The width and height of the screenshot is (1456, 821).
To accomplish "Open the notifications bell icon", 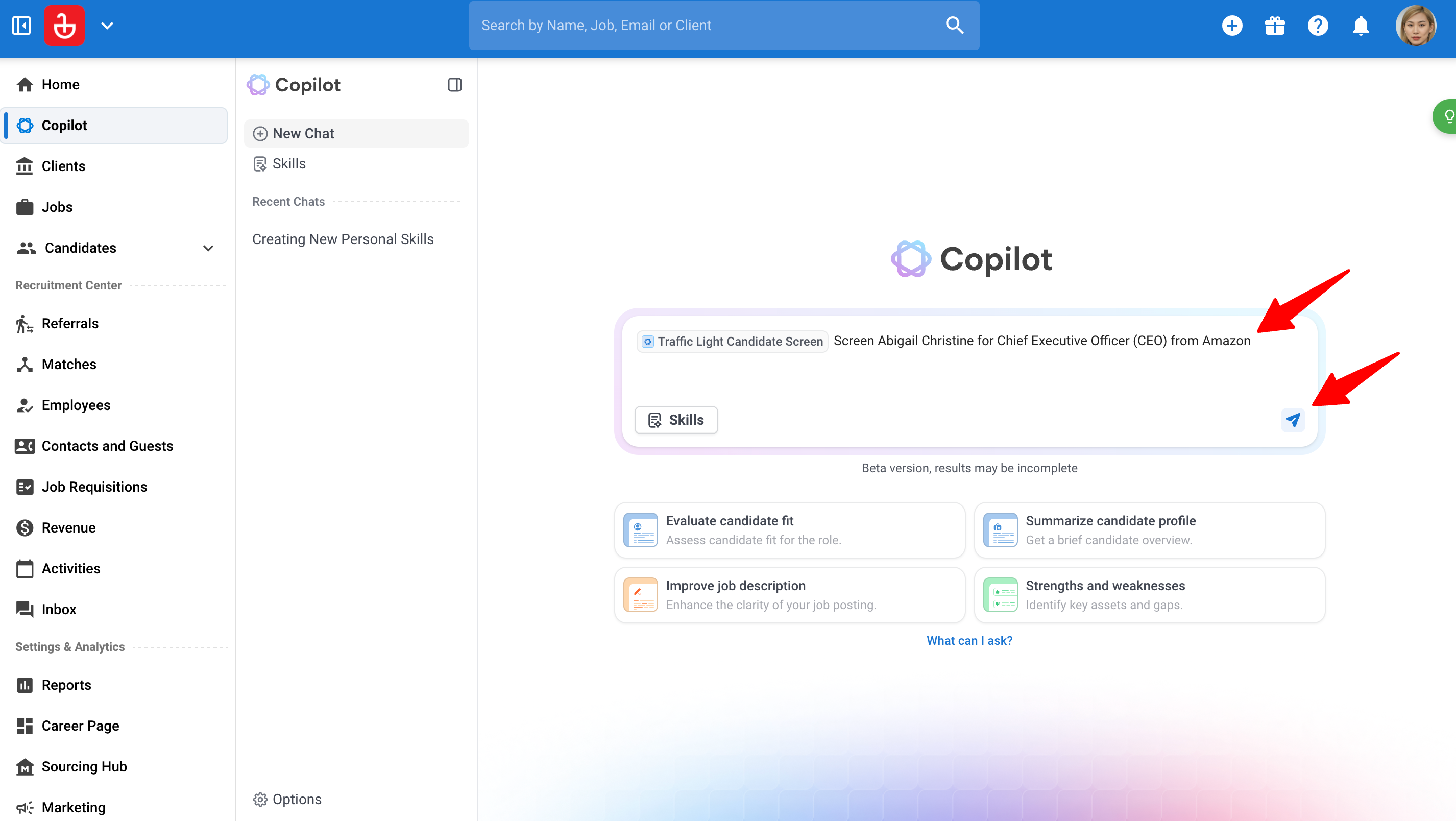I will point(1361,26).
